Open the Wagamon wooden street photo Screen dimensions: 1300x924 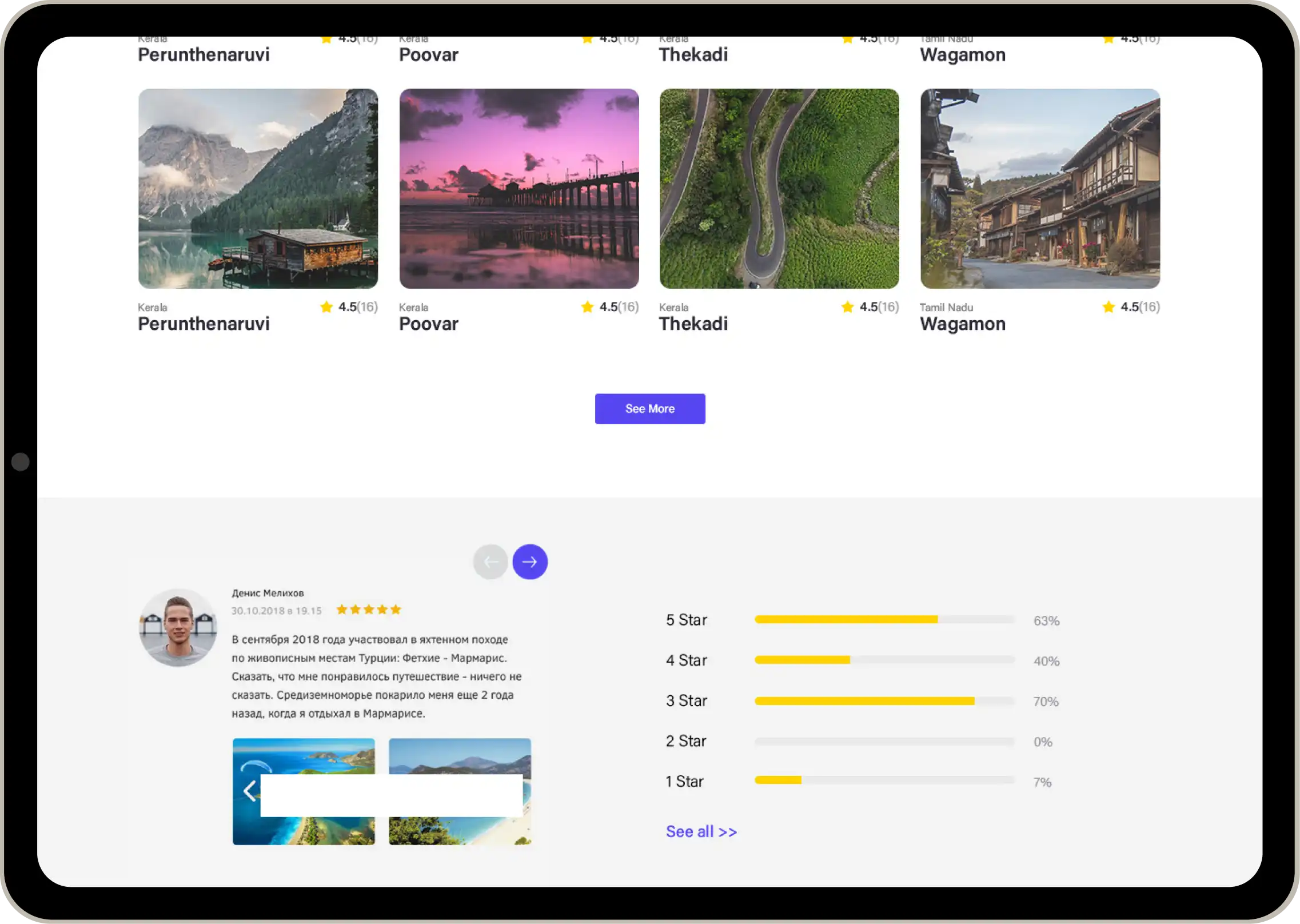(1040, 189)
